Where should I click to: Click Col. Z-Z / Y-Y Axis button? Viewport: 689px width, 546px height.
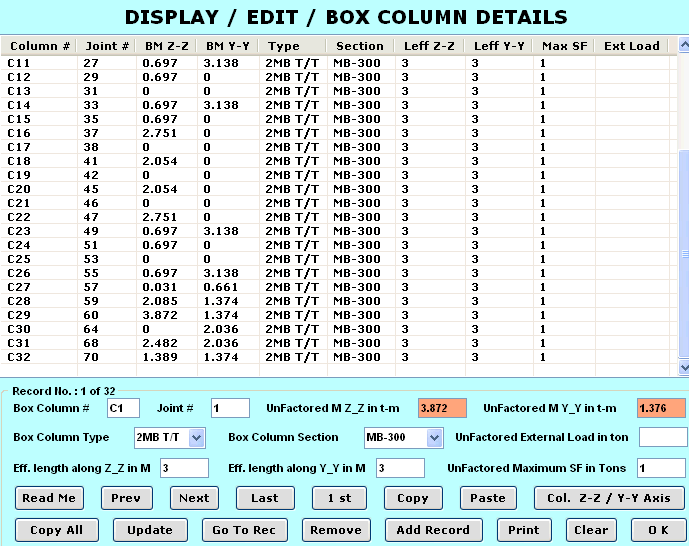pos(609,498)
